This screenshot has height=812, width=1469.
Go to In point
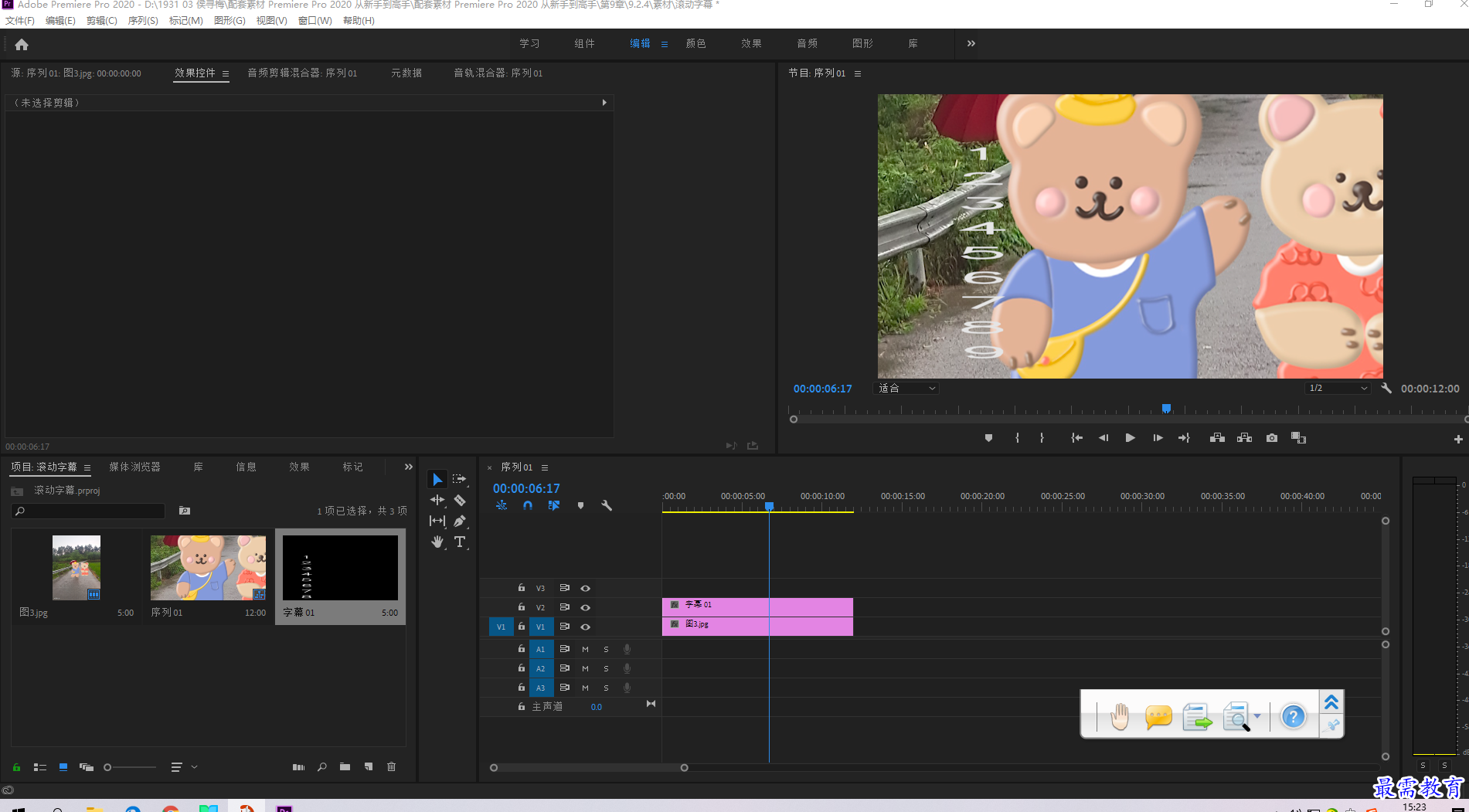pyautogui.click(x=1076, y=438)
